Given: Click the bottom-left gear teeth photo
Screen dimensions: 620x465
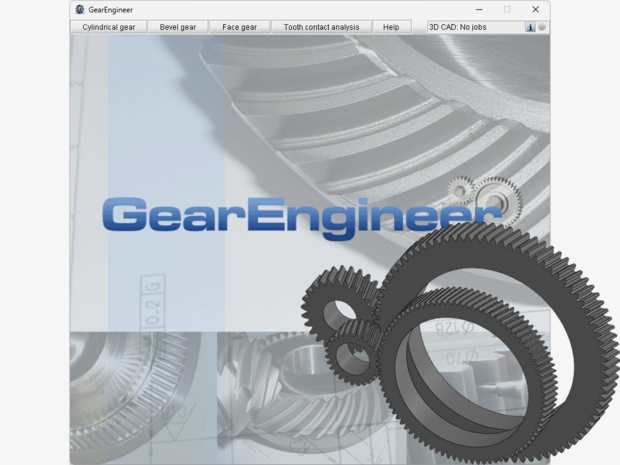Looking at the screenshot, I should coord(140,395).
